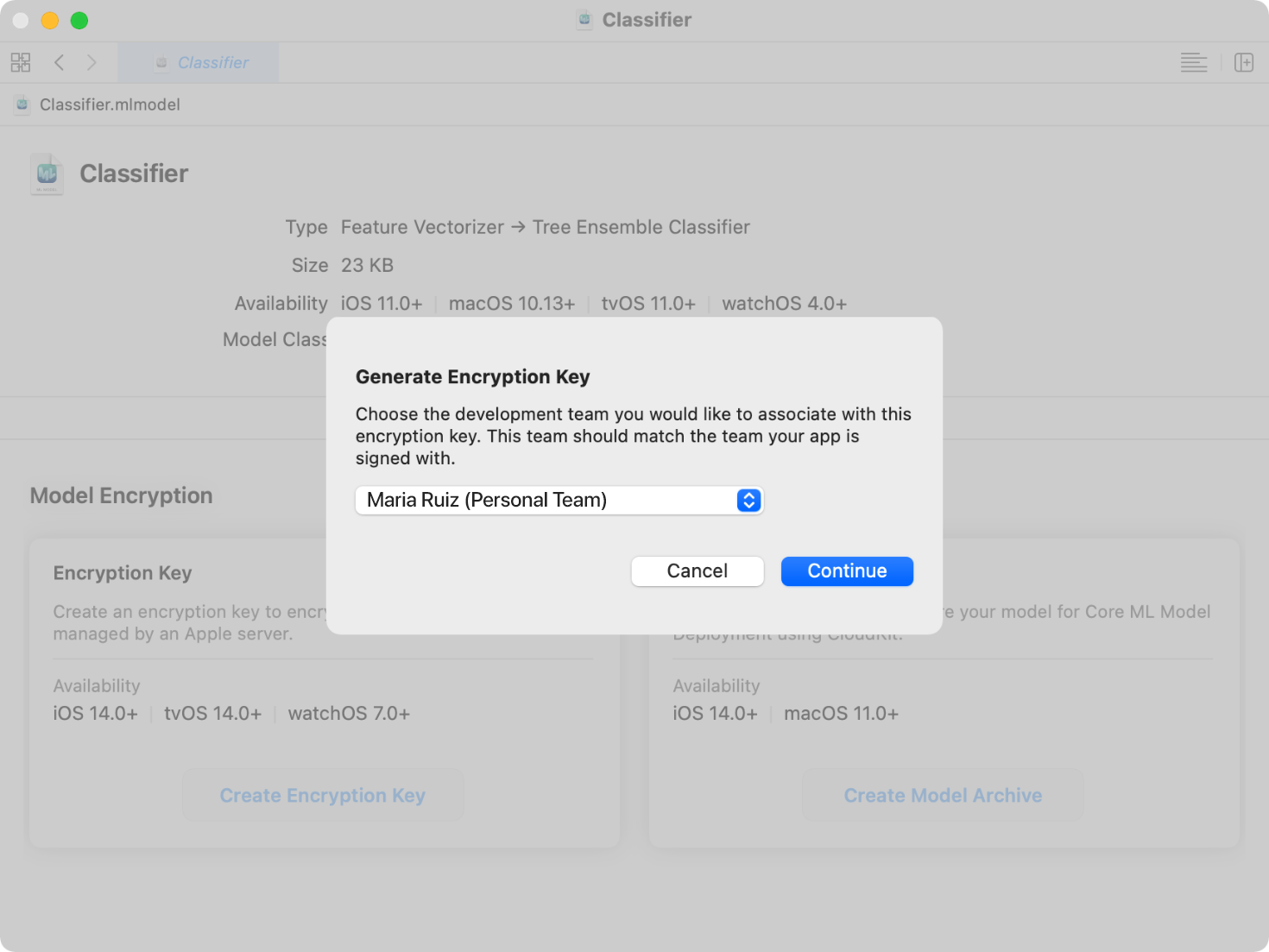Click the iOS 11.0+ availability label
Image resolution: width=1269 pixels, height=952 pixels.
381,303
